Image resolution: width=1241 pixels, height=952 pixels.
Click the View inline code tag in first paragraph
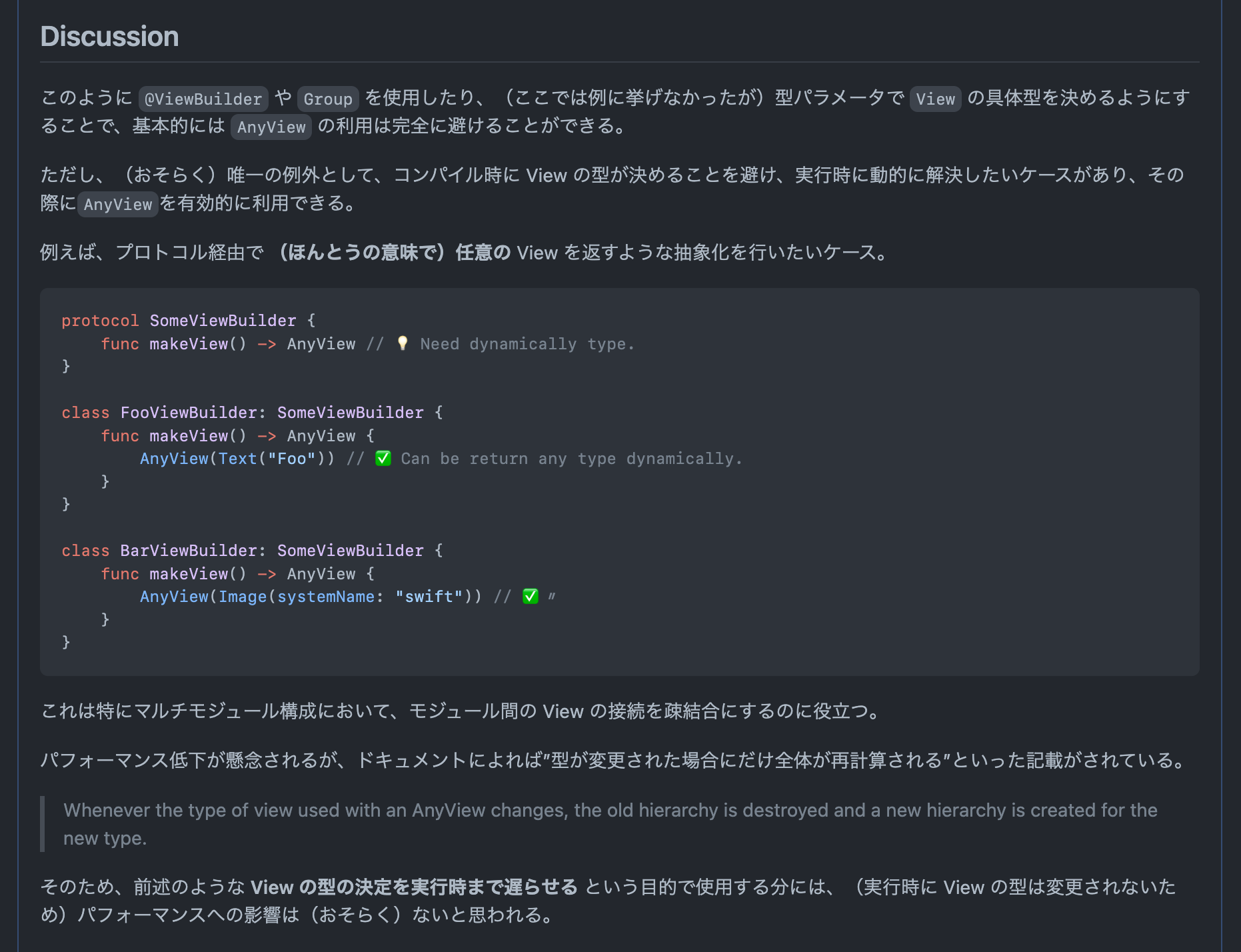tap(935, 99)
